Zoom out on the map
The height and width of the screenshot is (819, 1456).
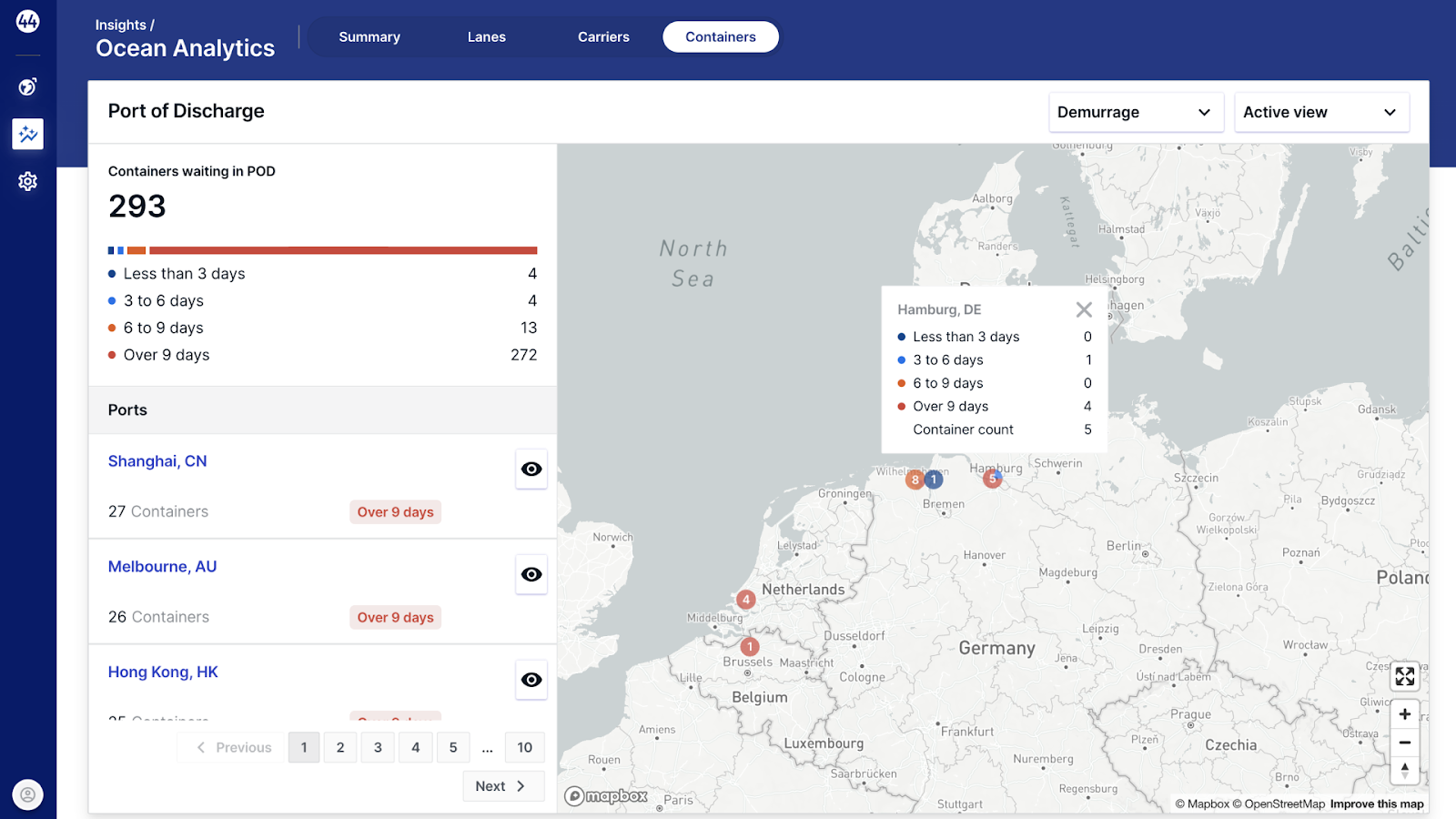(x=1405, y=743)
